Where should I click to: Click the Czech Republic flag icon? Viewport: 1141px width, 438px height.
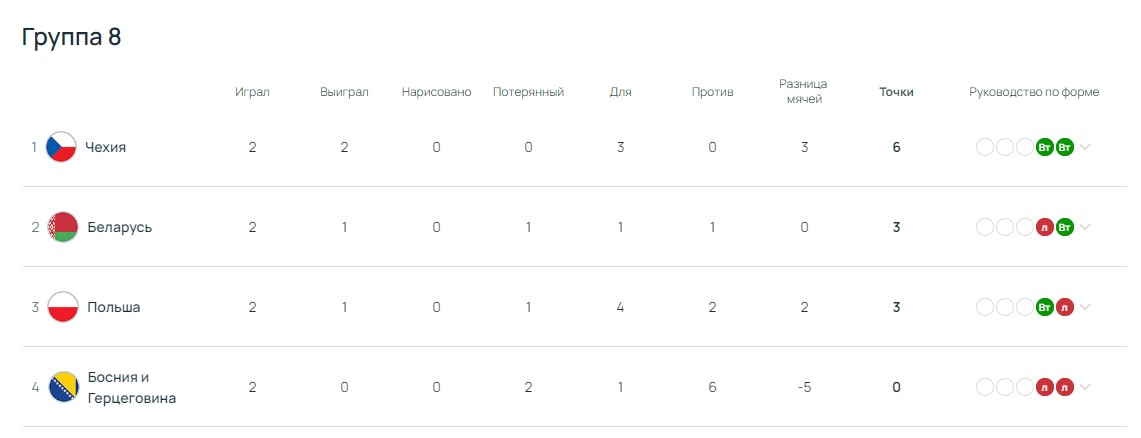click(x=61, y=147)
